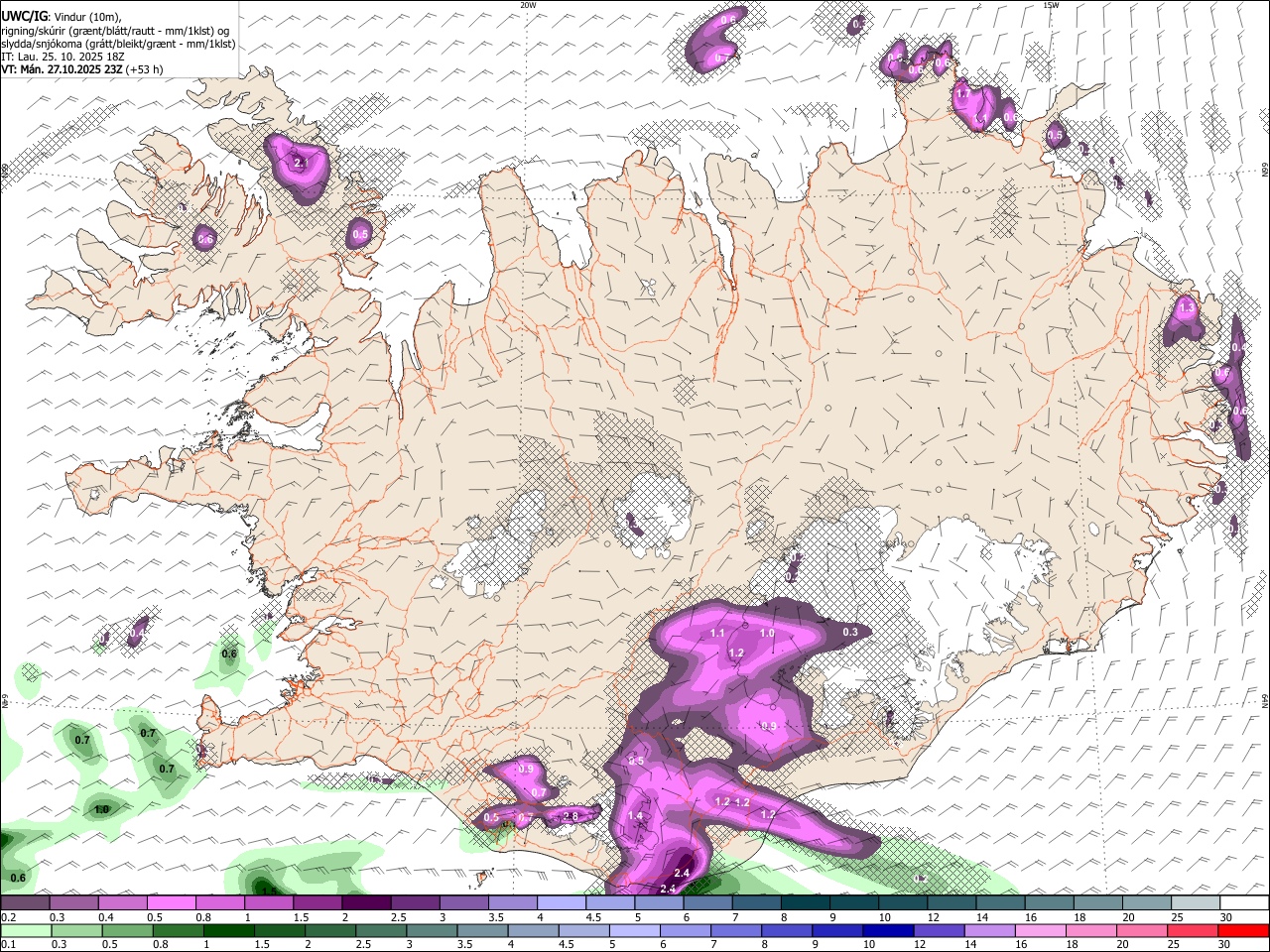Click the 1.4 value in the southern purple area
This screenshot has width=1270, height=952.
pyautogui.click(x=636, y=816)
